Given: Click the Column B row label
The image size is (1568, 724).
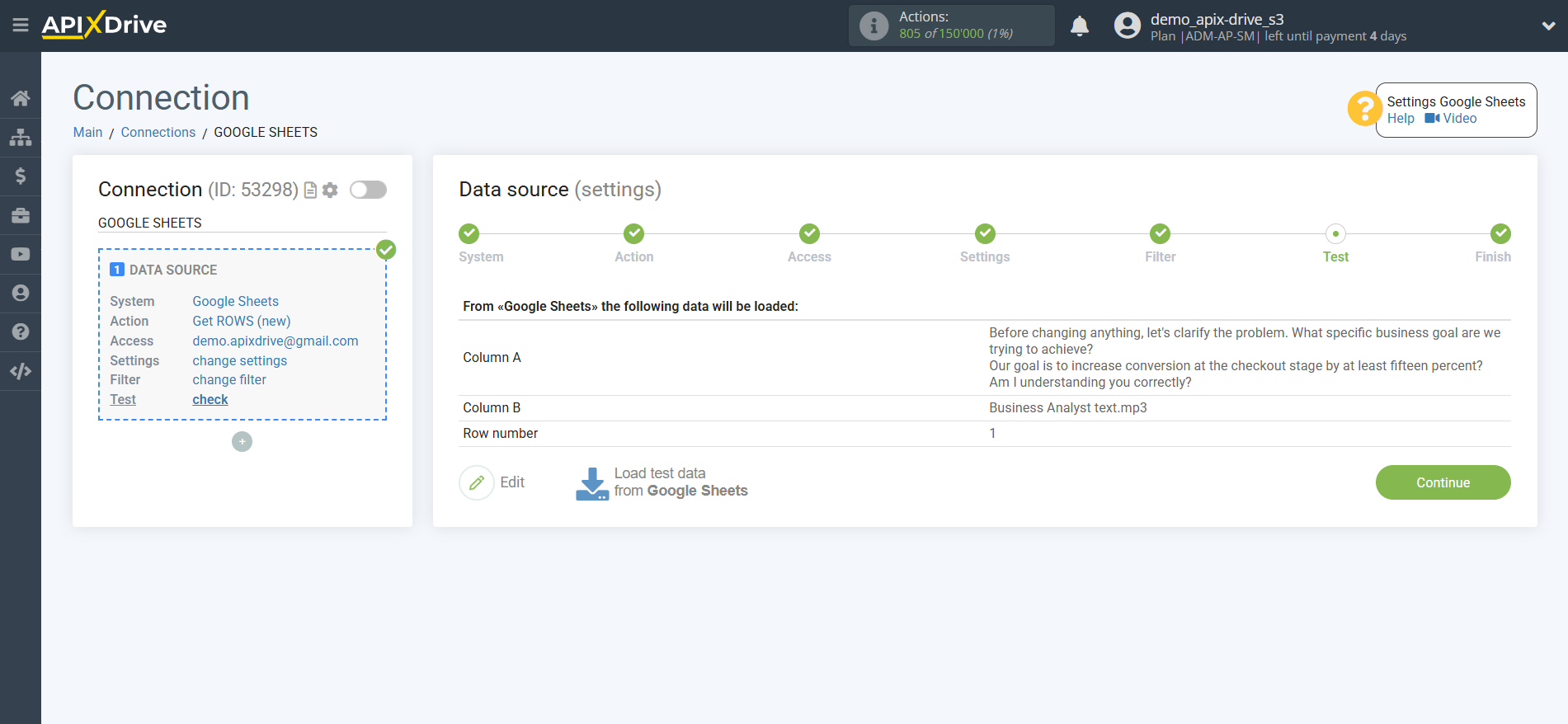Looking at the screenshot, I should (x=492, y=407).
